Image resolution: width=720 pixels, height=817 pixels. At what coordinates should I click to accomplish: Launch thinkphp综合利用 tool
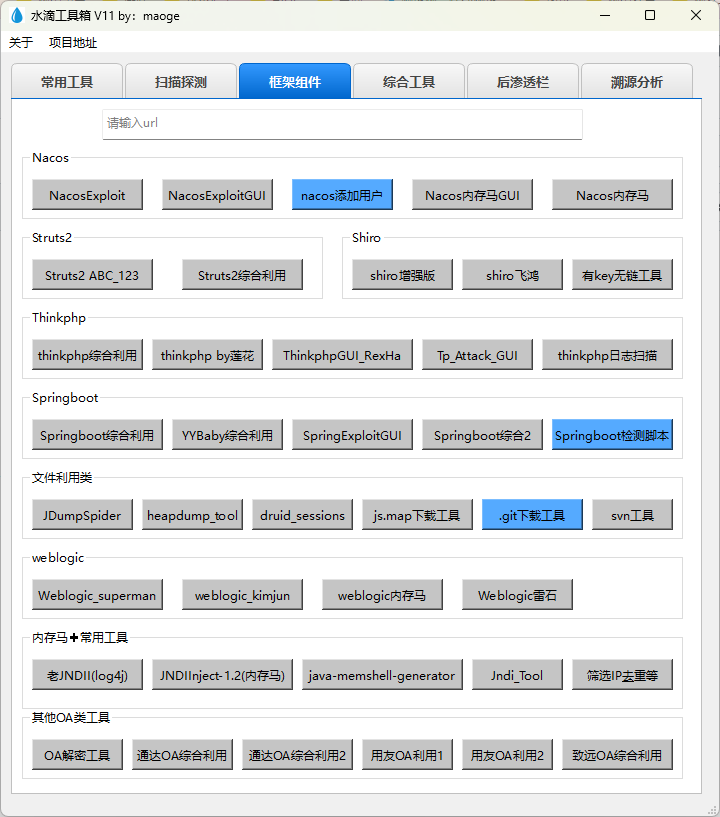[88, 355]
